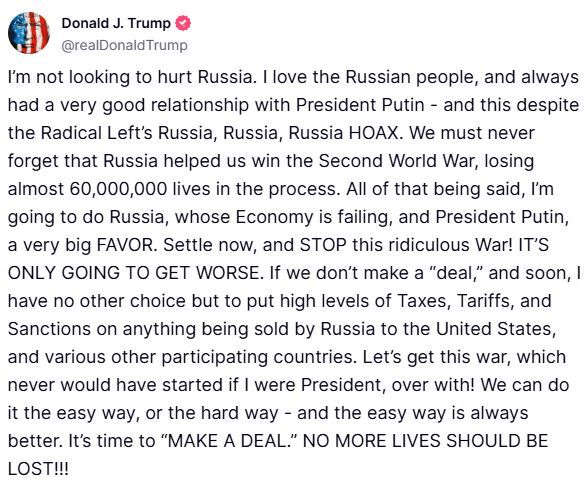Click the phrase ONLY GOING TO GET WORSE
This screenshot has height=485, width=587.
coord(136,273)
